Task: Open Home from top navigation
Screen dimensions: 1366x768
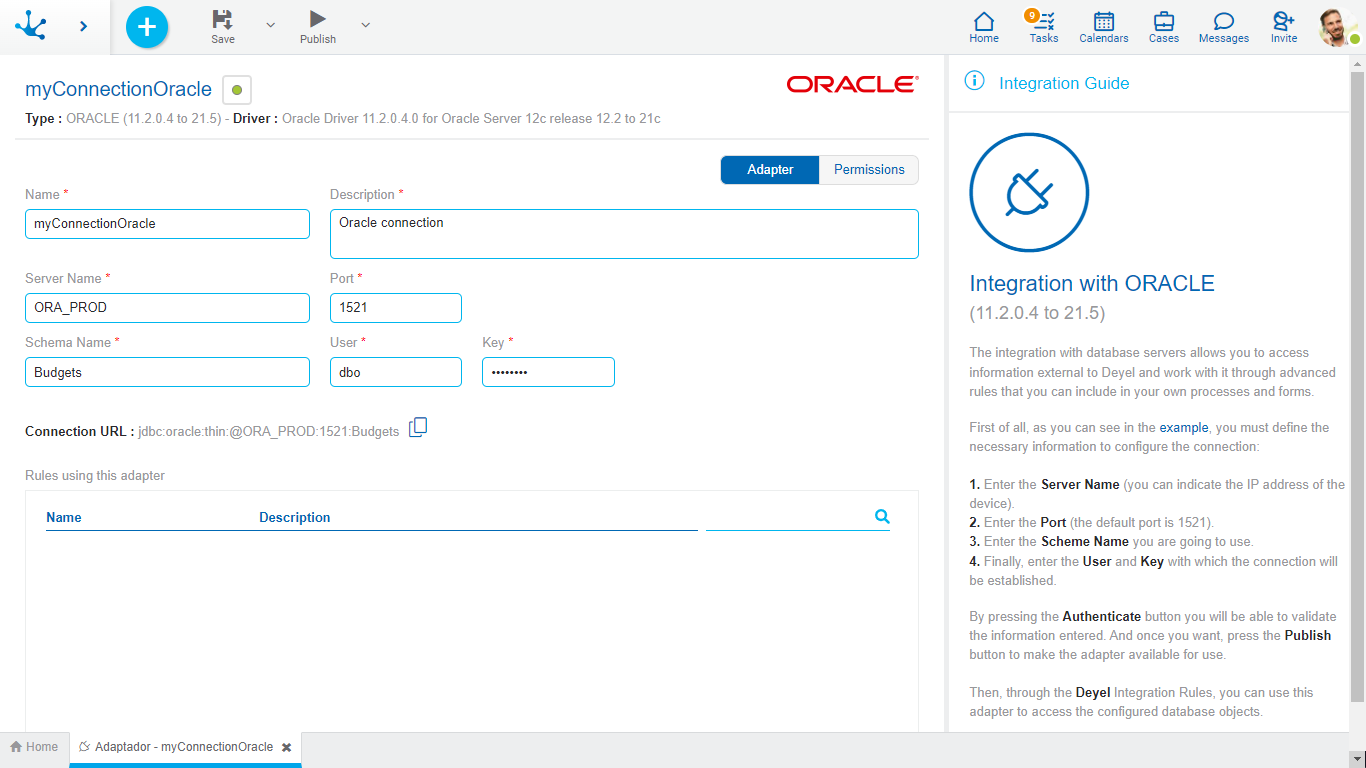Action: tap(984, 27)
